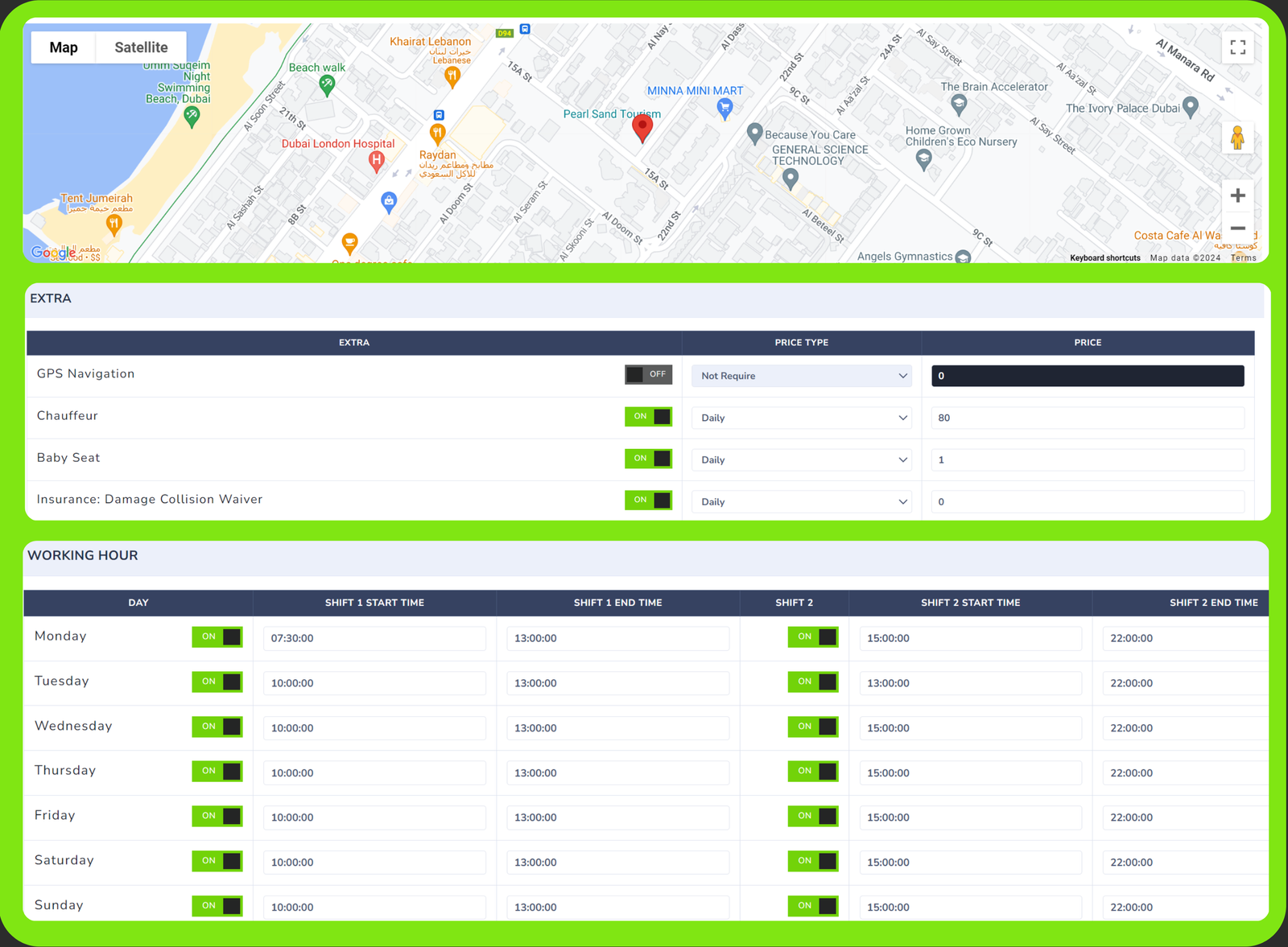Click the Street View pegman icon
Image resolution: width=1288 pixels, height=947 pixels.
tap(1237, 138)
